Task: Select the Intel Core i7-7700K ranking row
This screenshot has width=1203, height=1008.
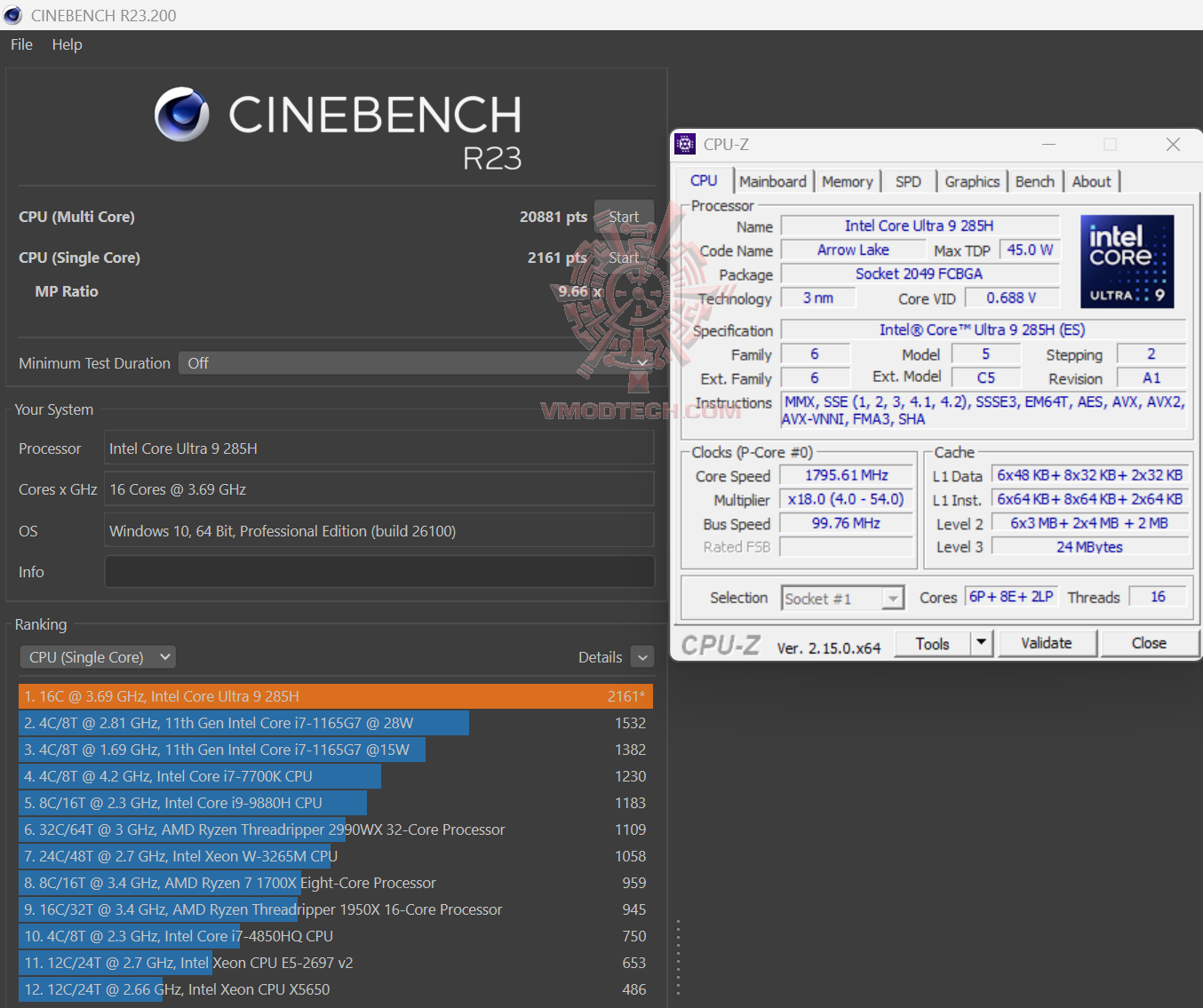Action: tap(336, 776)
